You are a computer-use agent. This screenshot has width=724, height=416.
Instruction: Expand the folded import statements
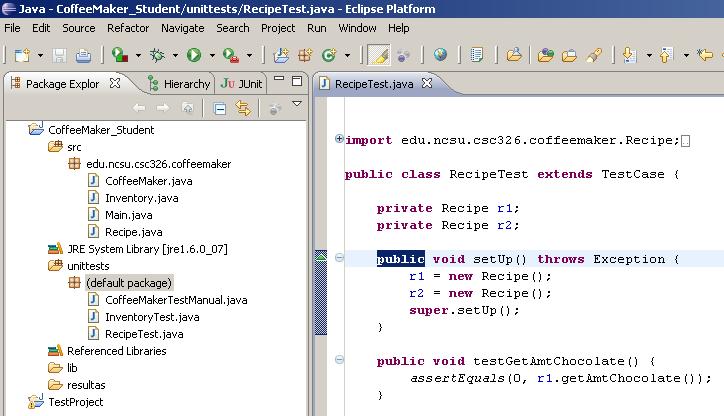tap(340, 140)
